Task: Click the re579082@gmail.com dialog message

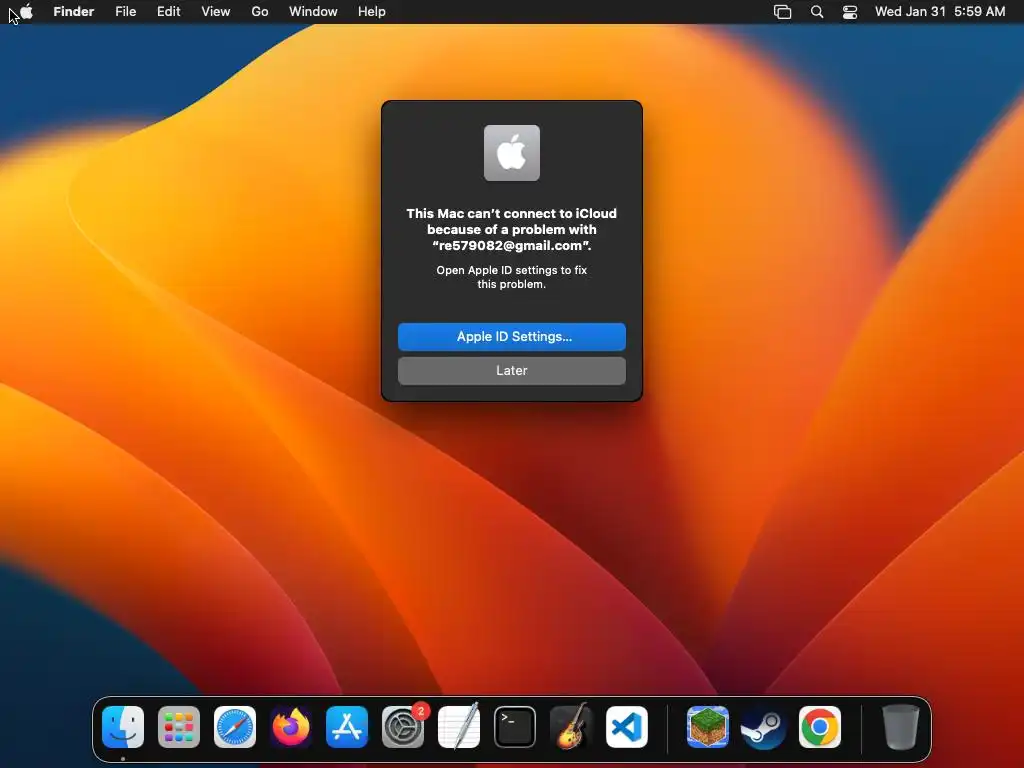Action: [512, 229]
